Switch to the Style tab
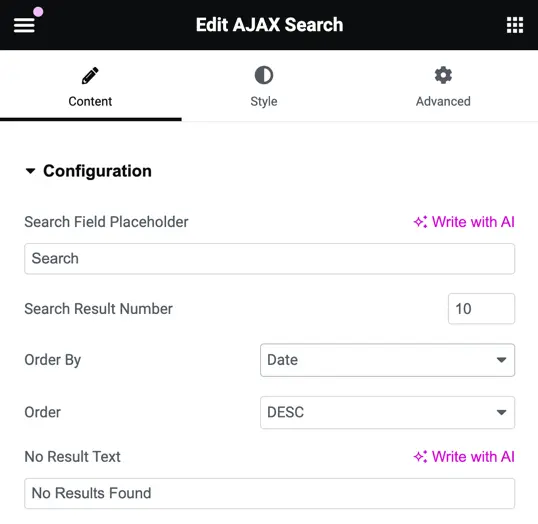 coord(264,87)
